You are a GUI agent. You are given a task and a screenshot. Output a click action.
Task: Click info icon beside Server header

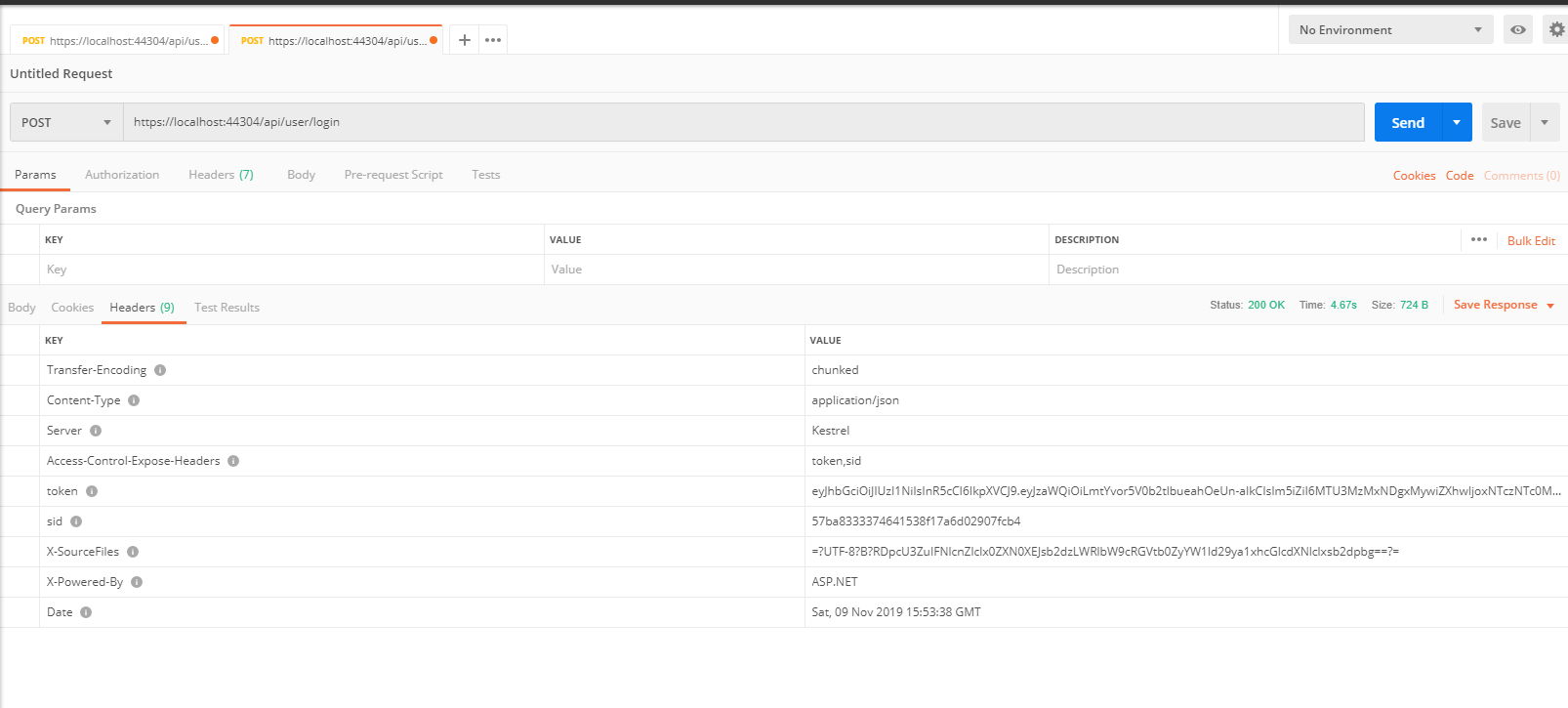(96, 431)
